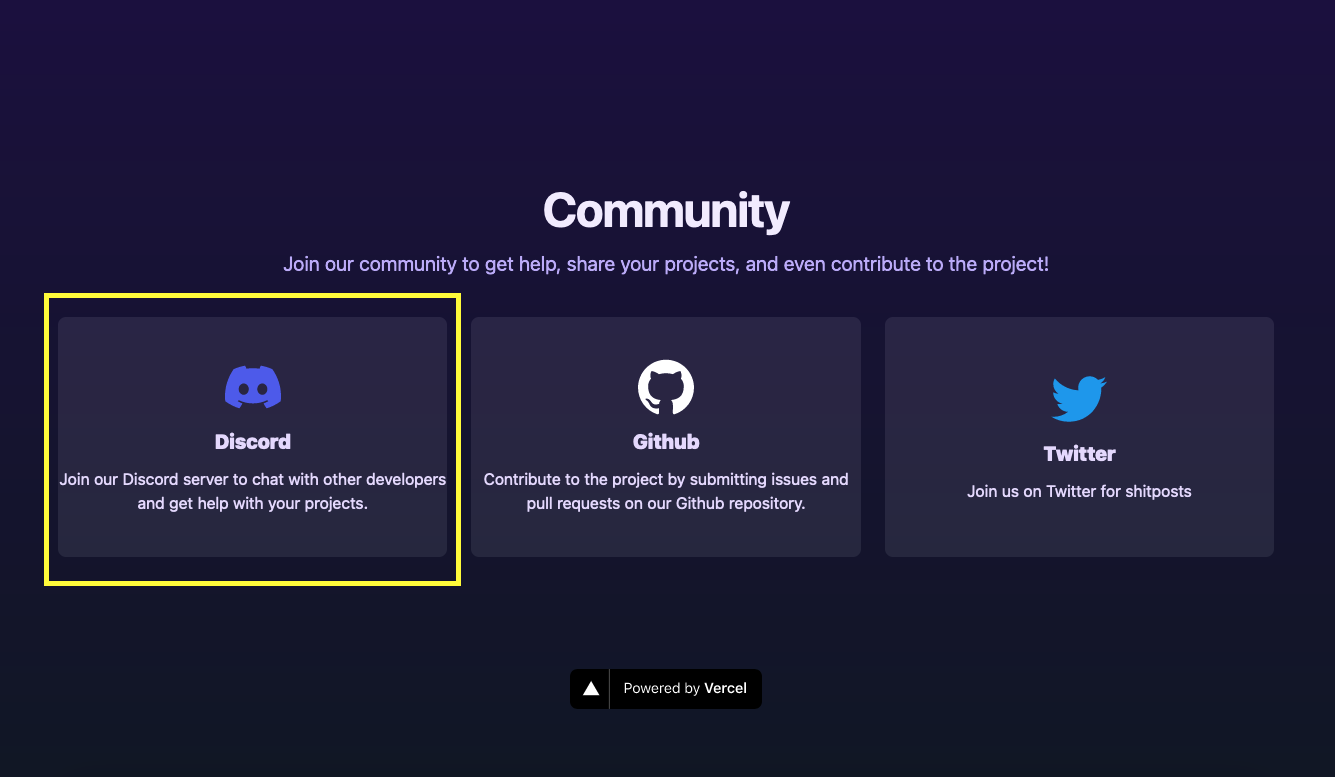Select the Discord icon inside the highlighted card
The height and width of the screenshot is (777, 1335).
tap(253, 387)
